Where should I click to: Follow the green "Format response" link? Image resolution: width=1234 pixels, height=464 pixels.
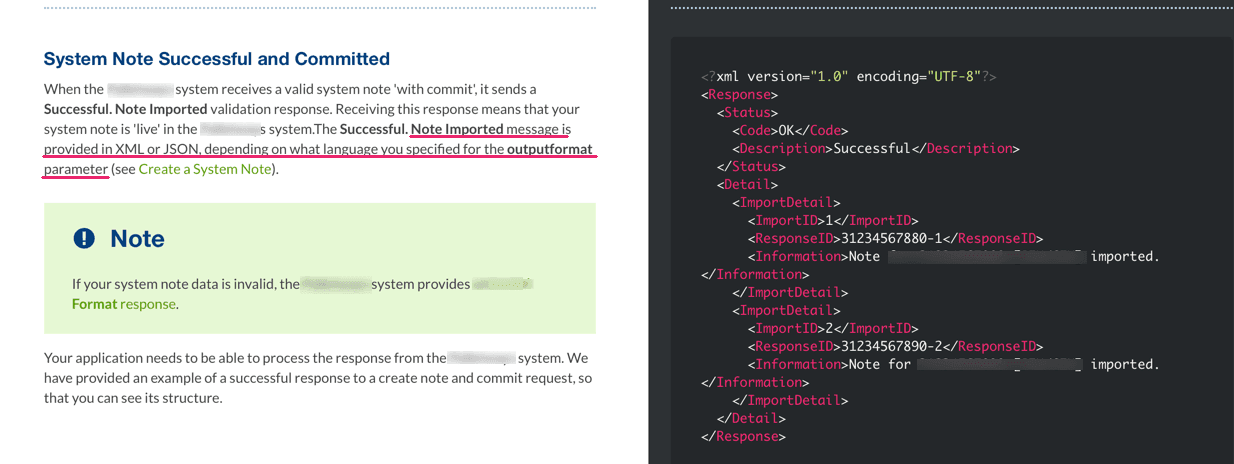124,304
